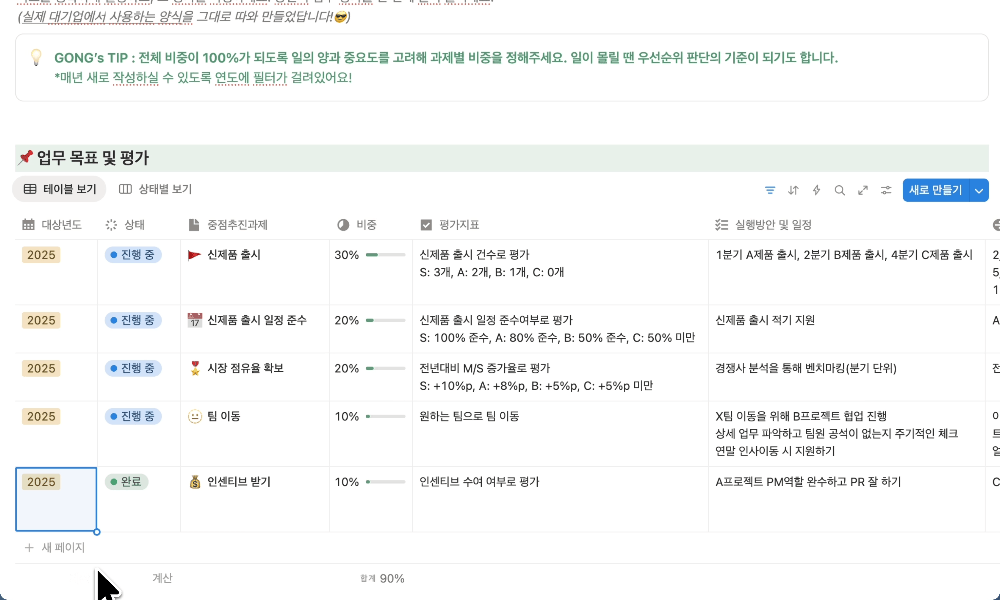1000x600 pixels.
Task: Select the 2025 tag in the 인센티브 받기 row
Action: tap(41, 482)
